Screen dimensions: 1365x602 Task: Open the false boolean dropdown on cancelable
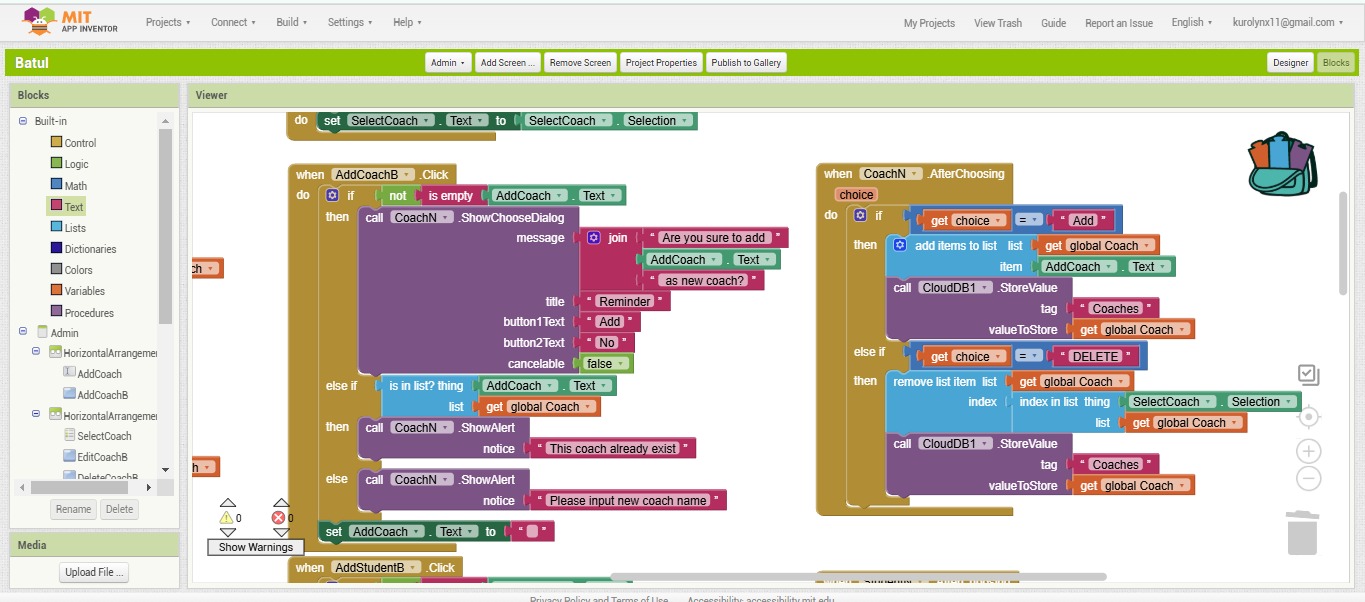[607, 364]
